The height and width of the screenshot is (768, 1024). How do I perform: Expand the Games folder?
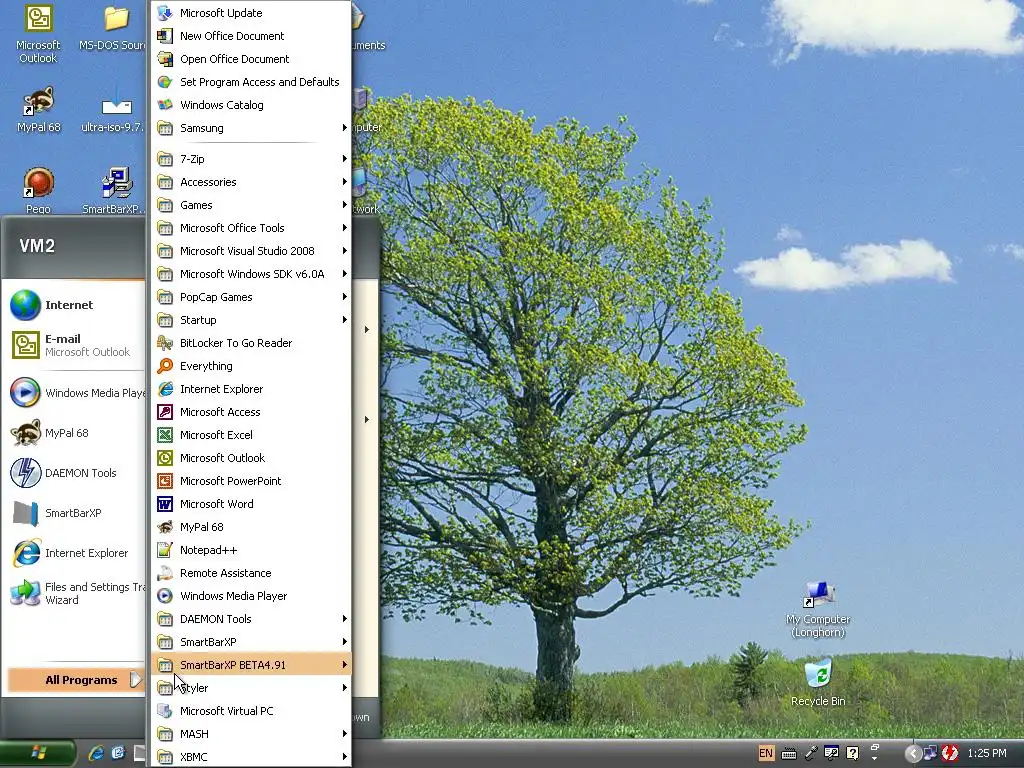(x=251, y=205)
